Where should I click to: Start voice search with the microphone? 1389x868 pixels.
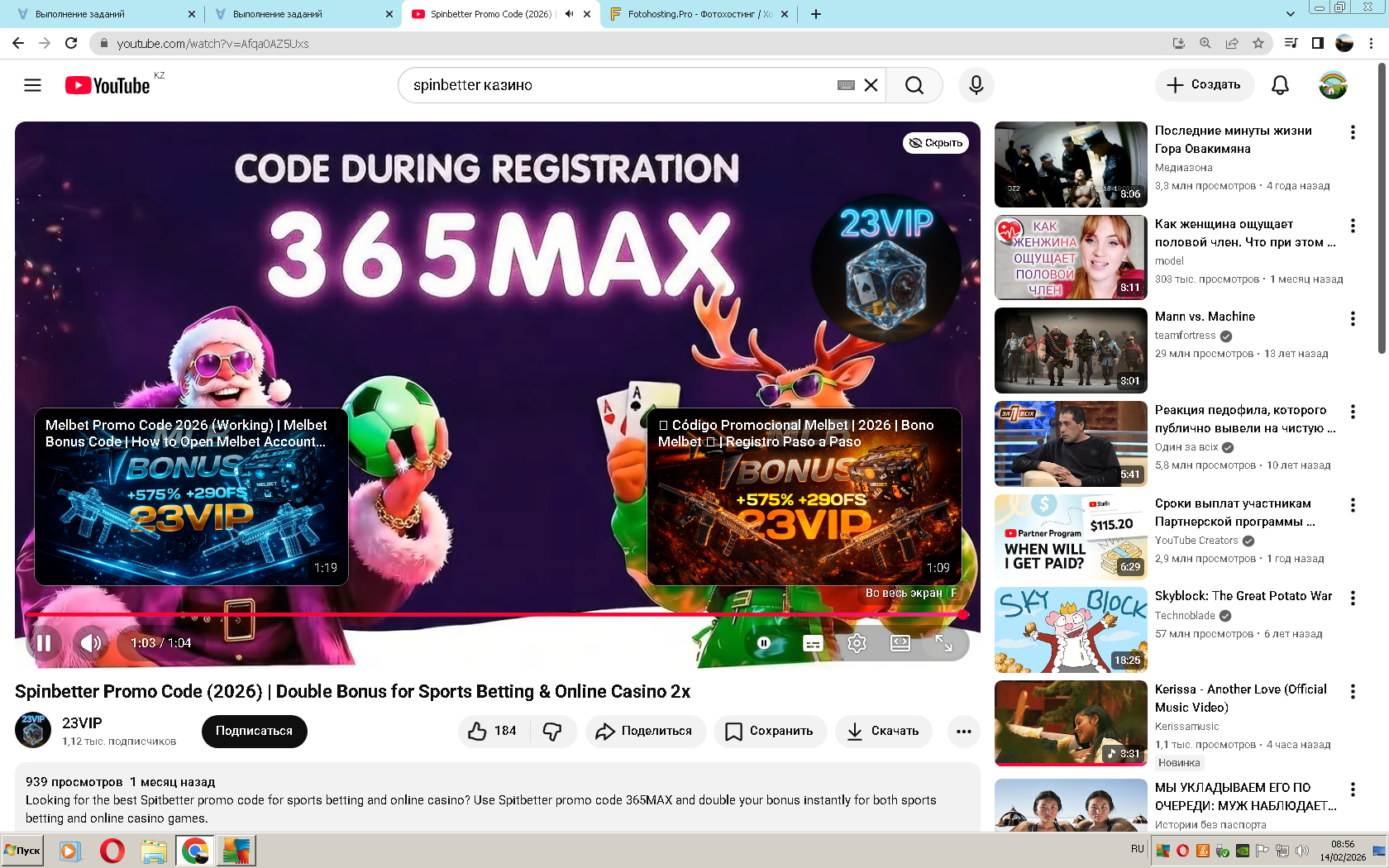click(976, 85)
